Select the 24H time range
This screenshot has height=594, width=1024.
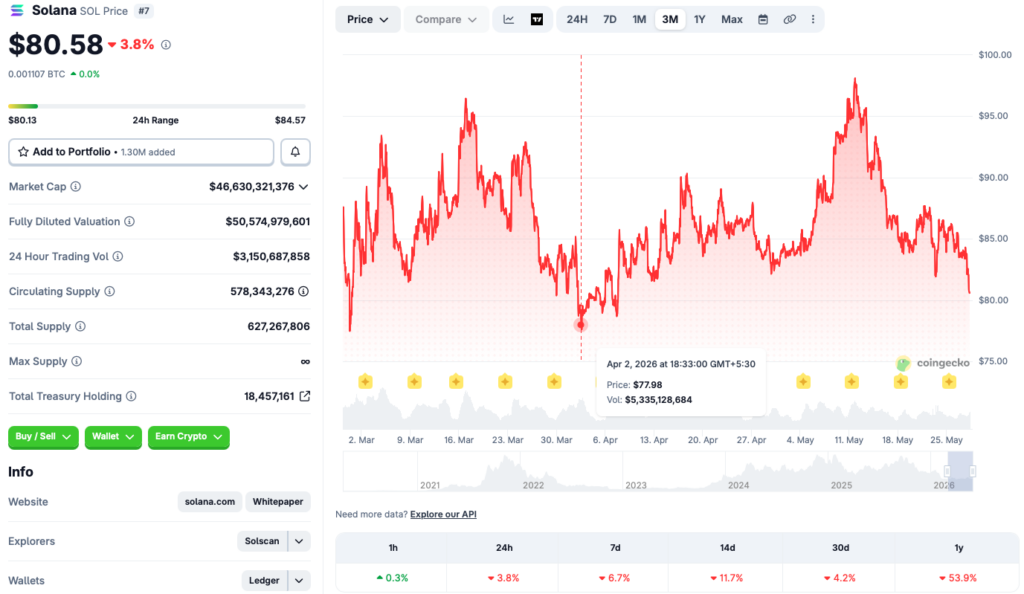click(577, 20)
